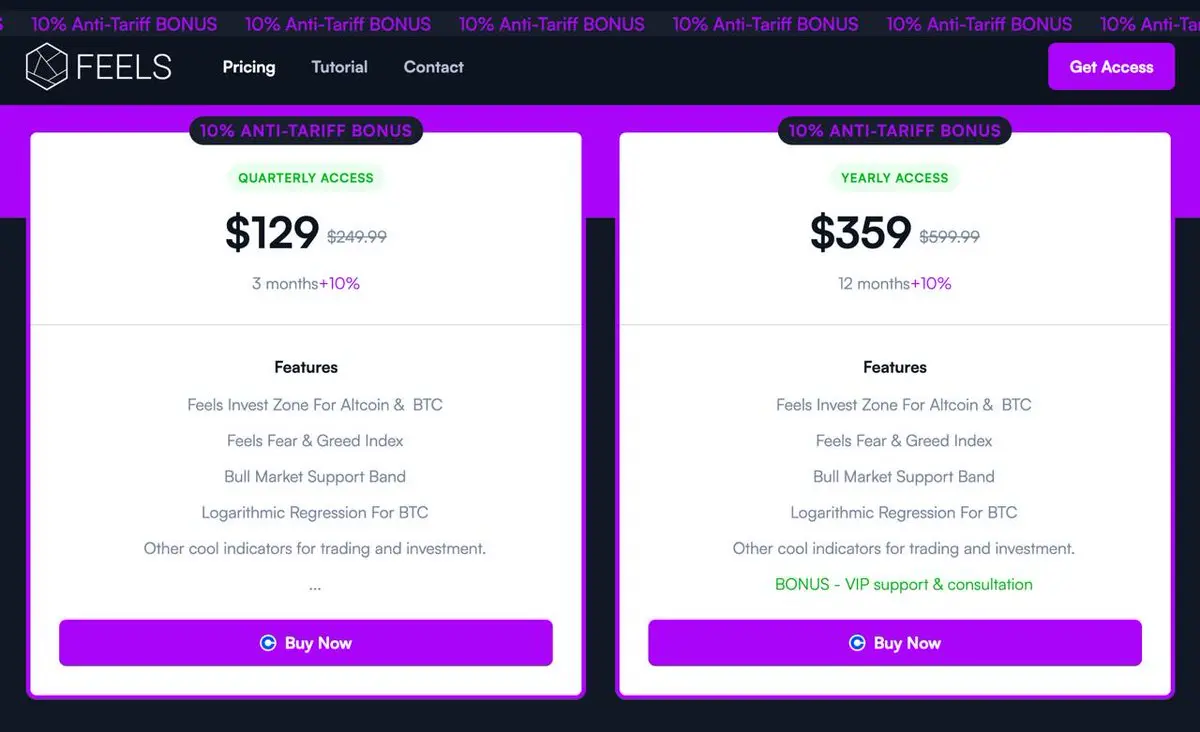The height and width of the screenshot is (732, 1200).
Task: Expand the ellipsis under quarterly features
Action: pyautogui.click(x=315, y=586)
